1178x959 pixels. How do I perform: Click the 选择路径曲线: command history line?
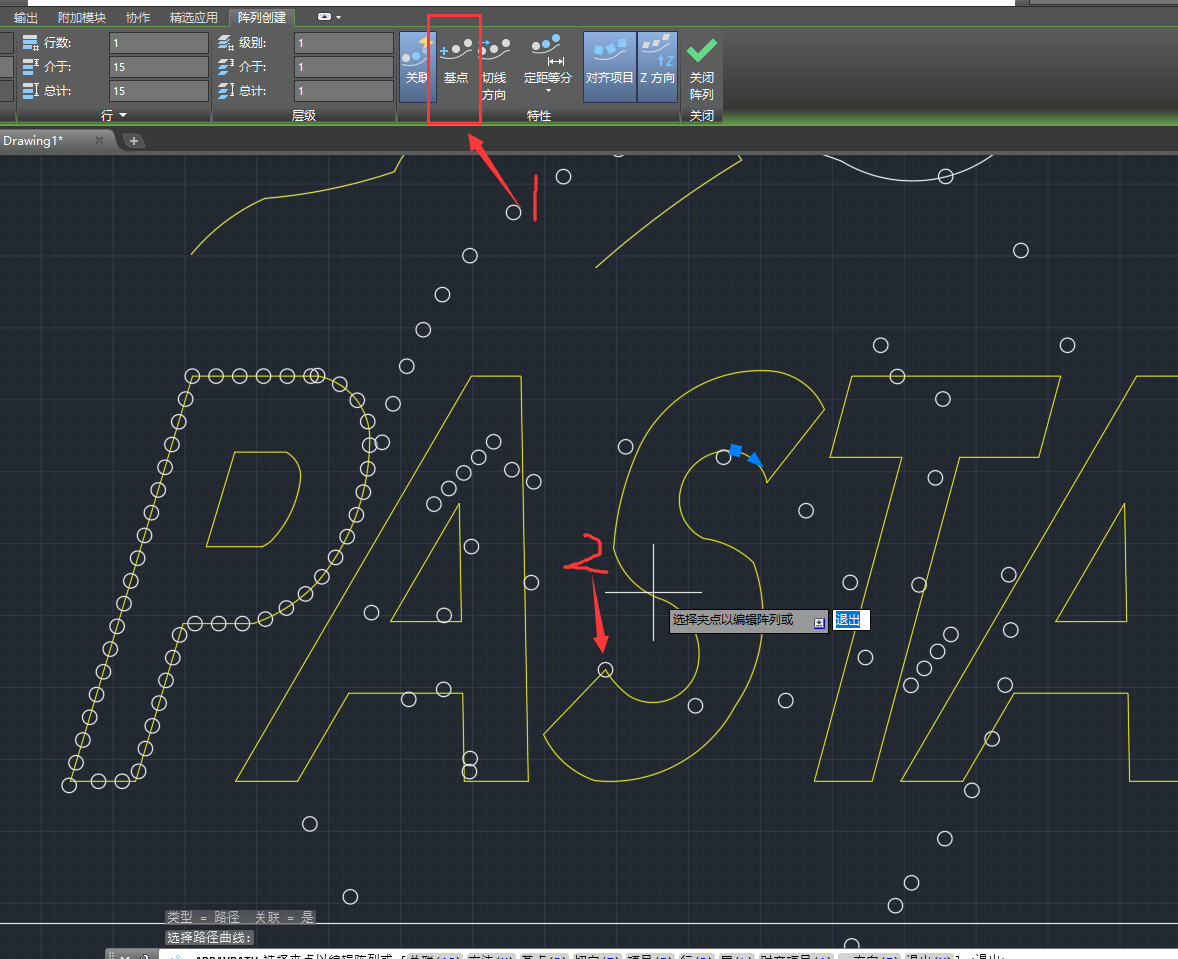point(209,937)
